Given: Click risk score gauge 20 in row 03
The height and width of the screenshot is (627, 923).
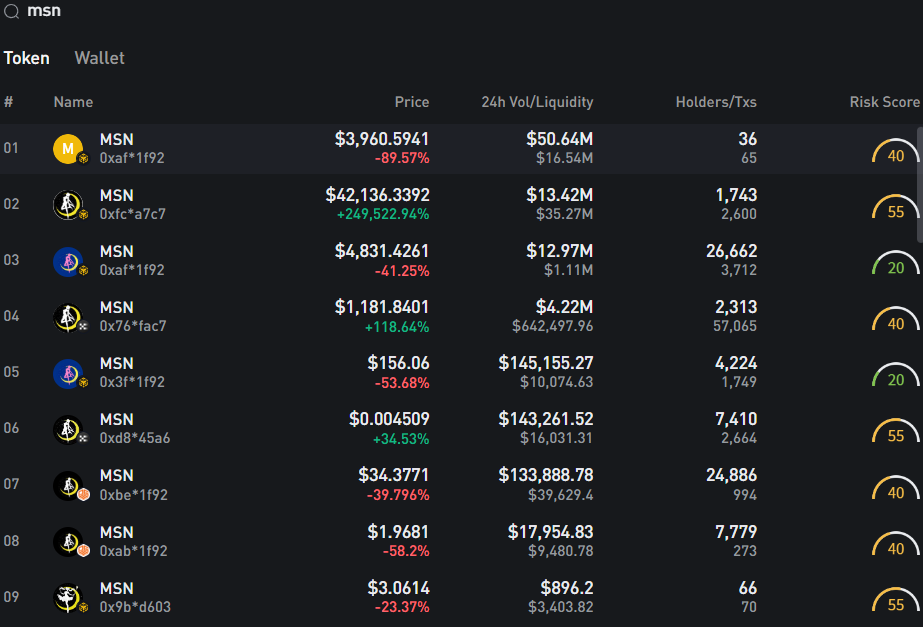Looking at the screenshot, I should click(895, 267).
